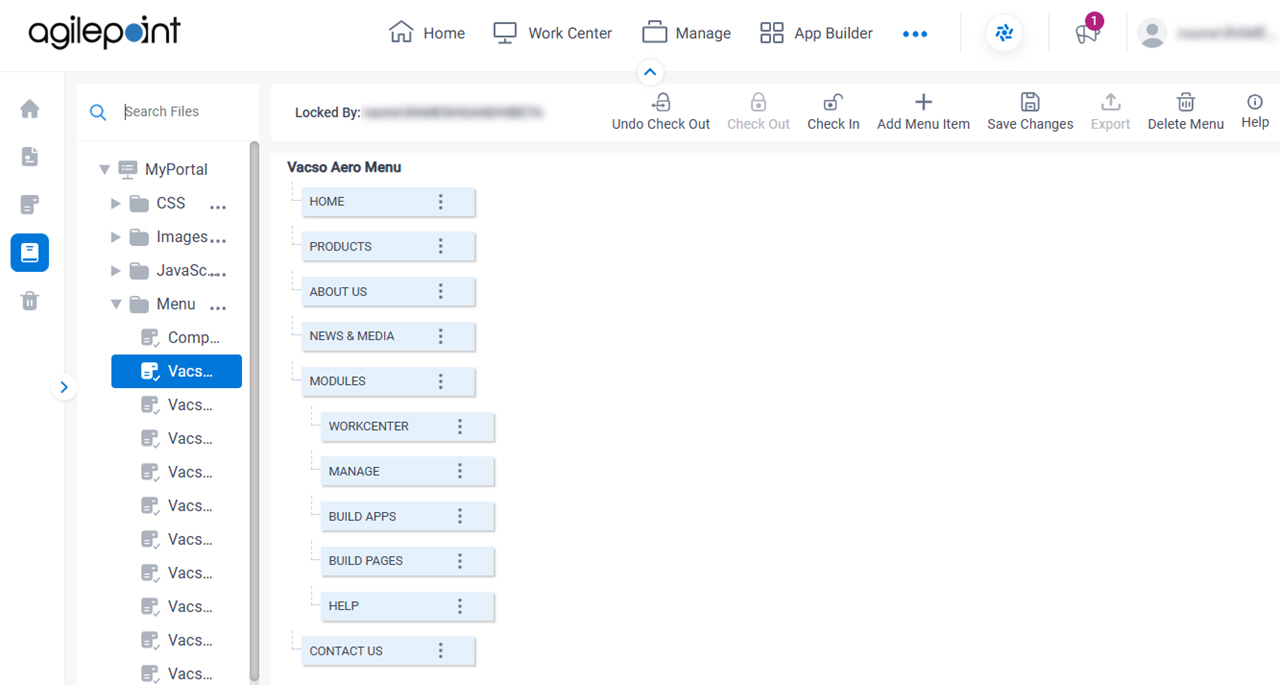Image resolution: width=1280 pixels, height=685 pixels.
Task: Open options for MODULES item
Action: tap(440, 382)
